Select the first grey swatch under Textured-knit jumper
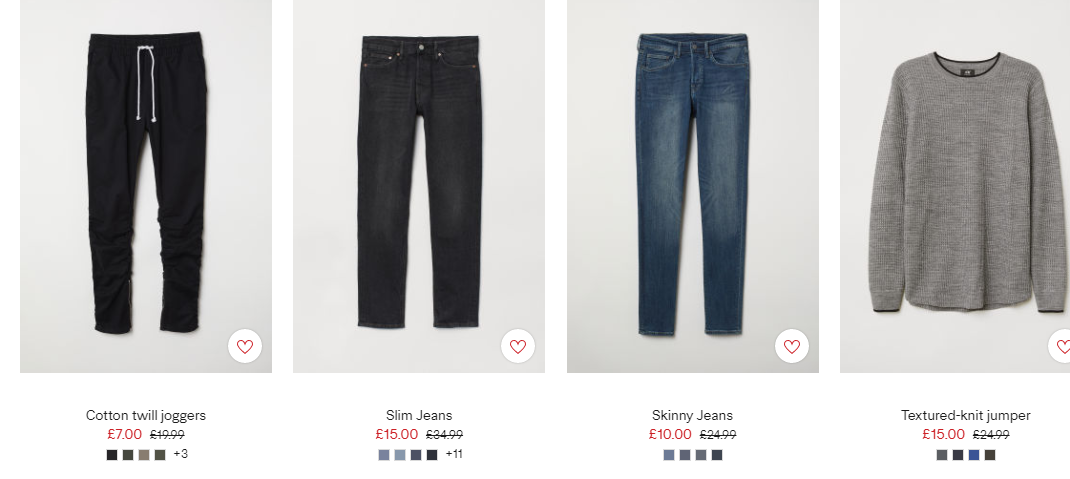The width and height of the screenshot is (1070, 479). (x=942, y=455)
